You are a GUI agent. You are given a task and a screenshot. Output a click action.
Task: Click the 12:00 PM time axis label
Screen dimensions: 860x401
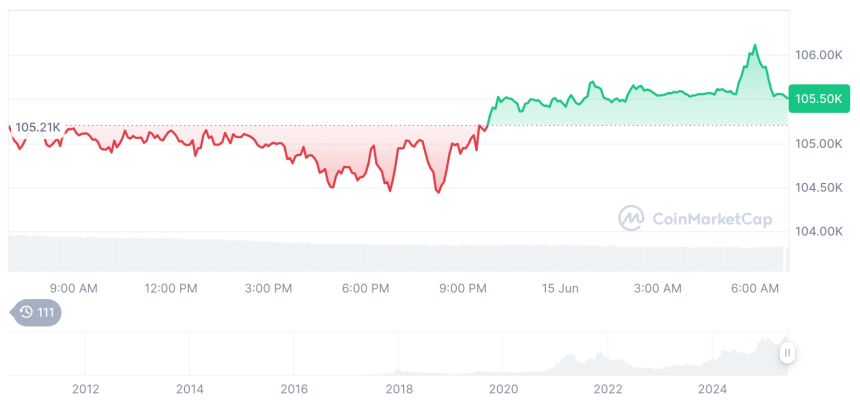click(171, 288)
